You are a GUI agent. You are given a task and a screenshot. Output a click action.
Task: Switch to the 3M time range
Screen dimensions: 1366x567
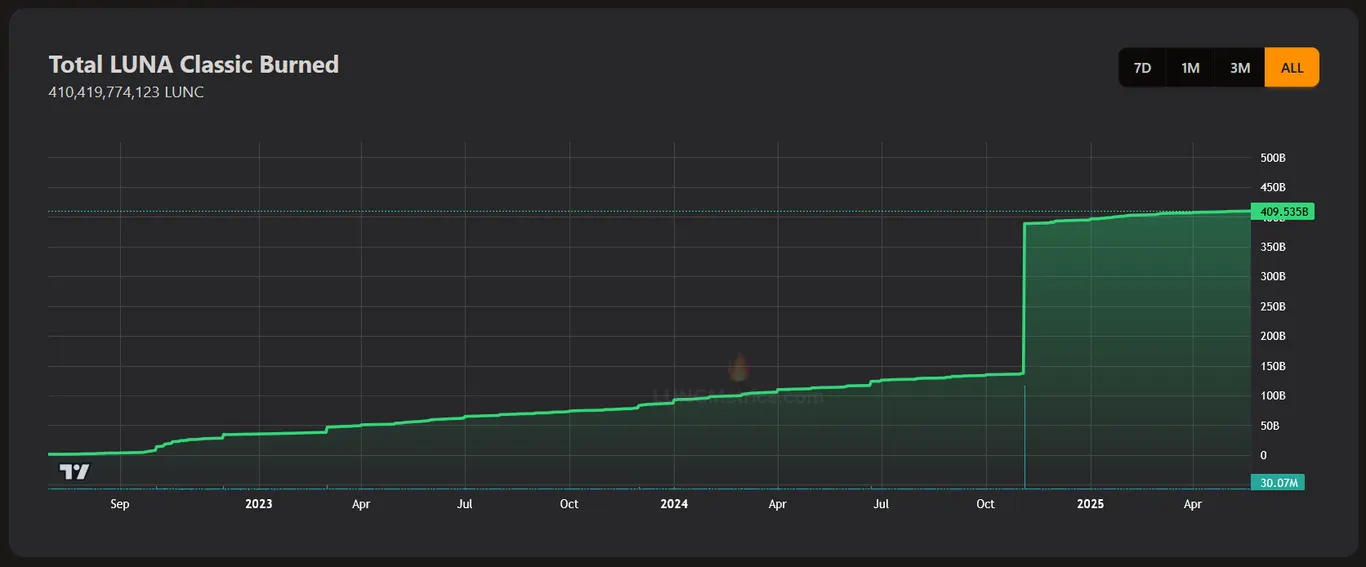[x=1240, y=68]
